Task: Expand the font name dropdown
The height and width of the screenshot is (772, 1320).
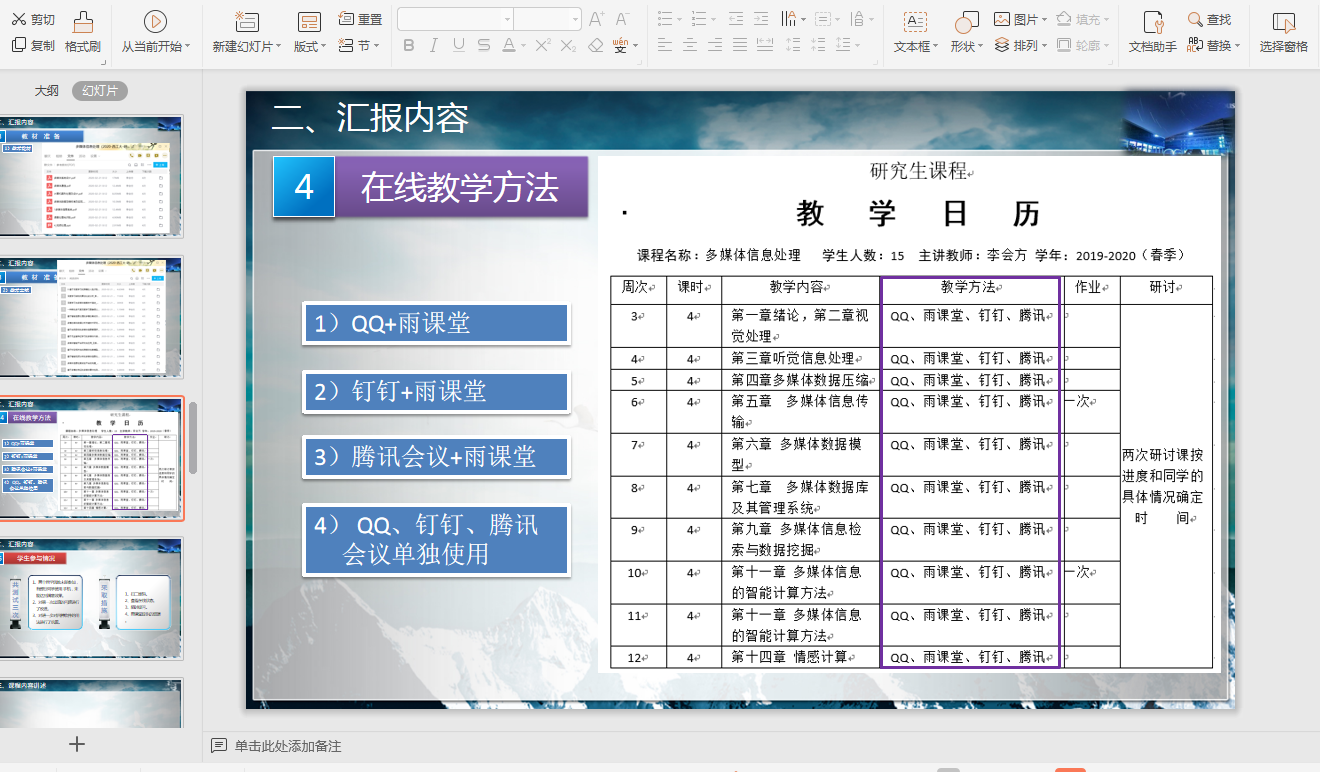Action: 506,20
